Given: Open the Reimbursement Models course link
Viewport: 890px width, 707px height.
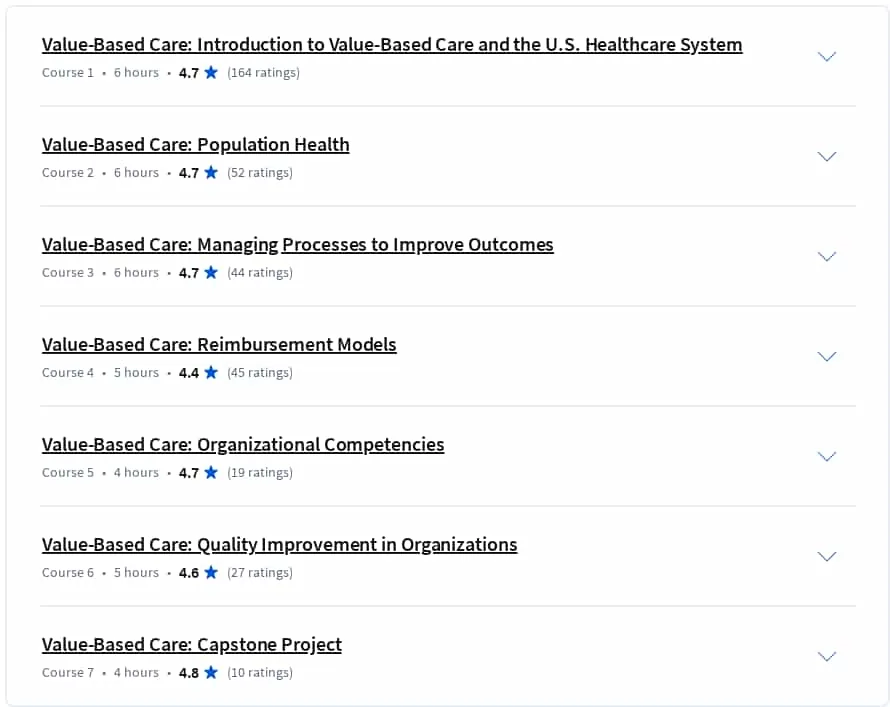Looking at the screenshot, I should 219,345.
